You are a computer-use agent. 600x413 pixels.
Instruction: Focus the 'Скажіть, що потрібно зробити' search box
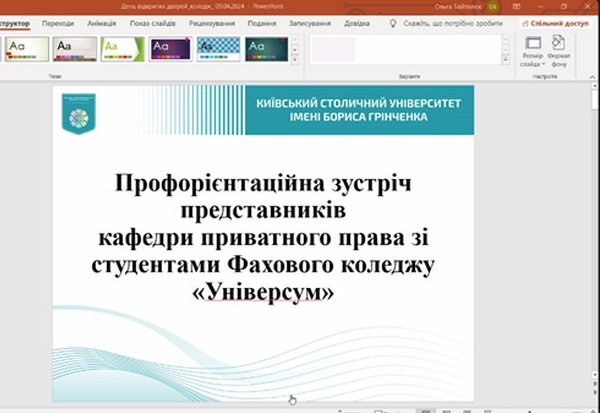(453, 23)
